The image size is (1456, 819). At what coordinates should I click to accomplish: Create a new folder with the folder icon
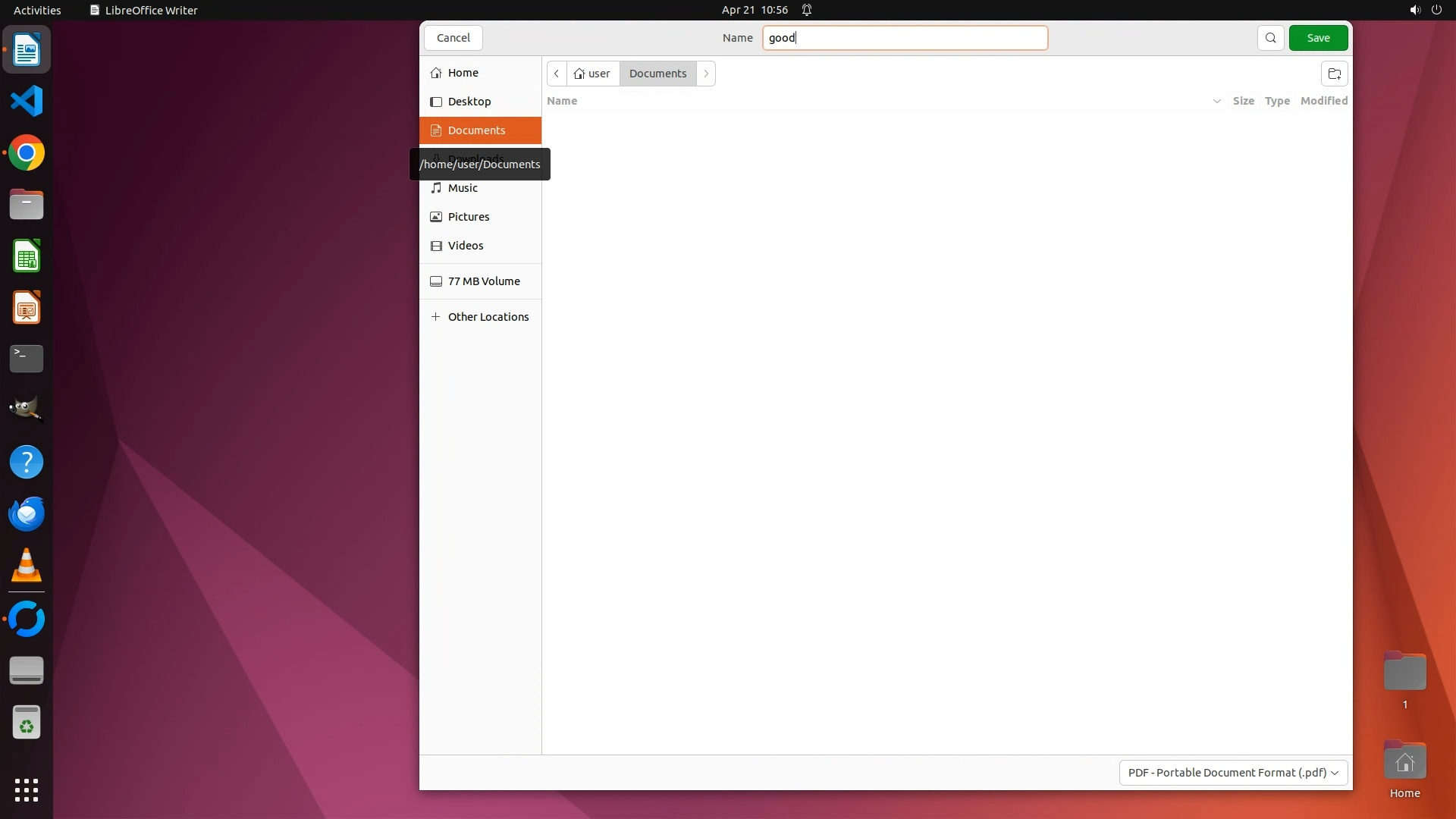1334,74
